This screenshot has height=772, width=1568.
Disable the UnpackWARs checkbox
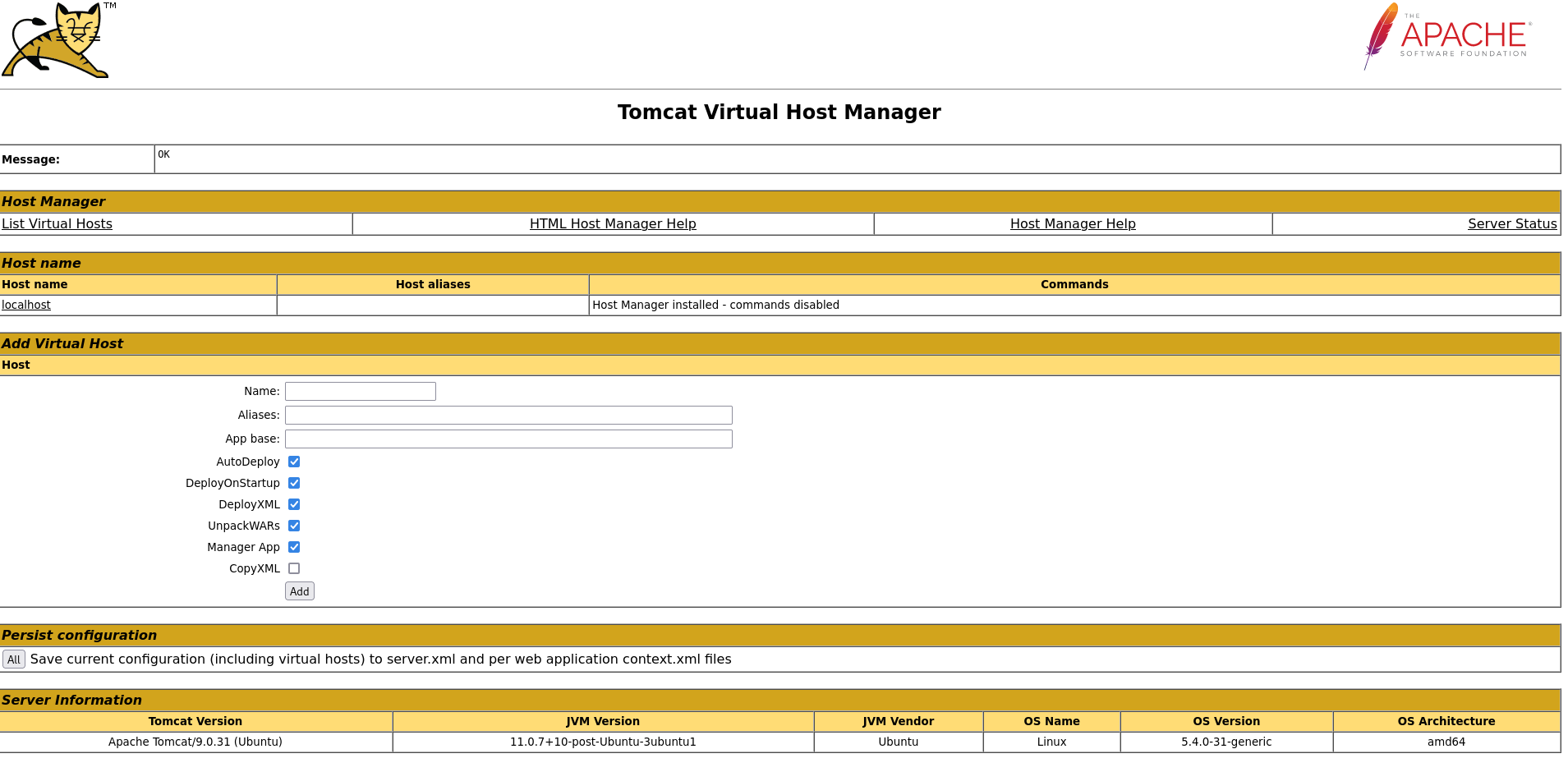click(294, 526)
